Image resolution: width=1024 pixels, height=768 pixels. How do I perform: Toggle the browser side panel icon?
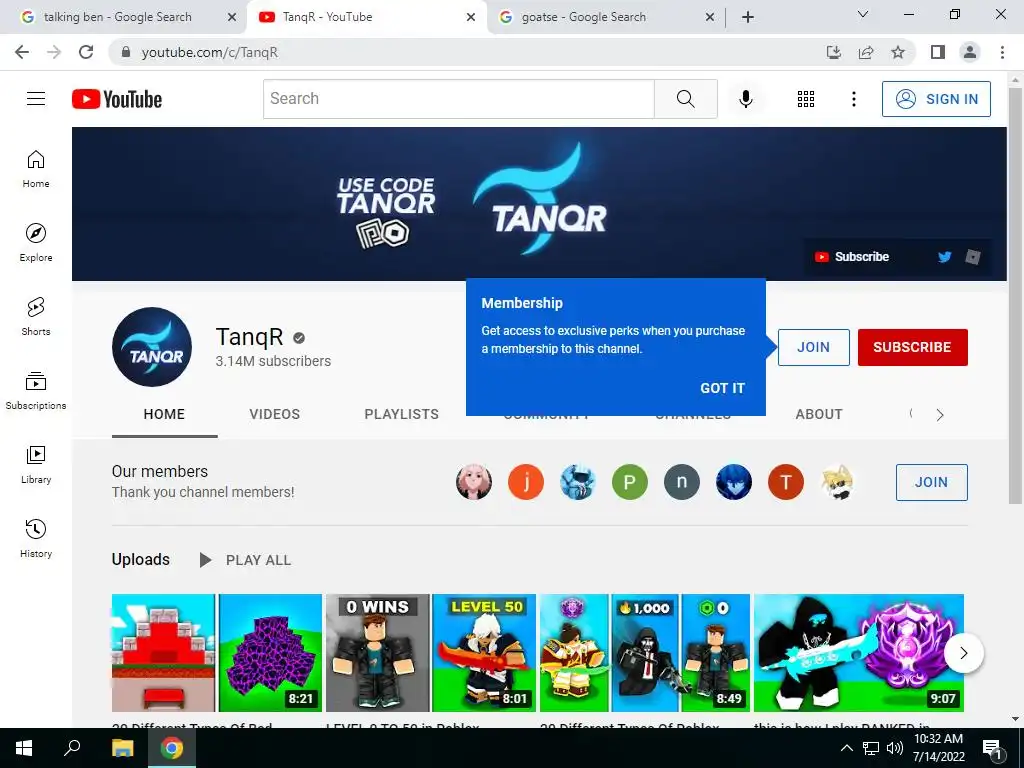(x=938, y=52)
